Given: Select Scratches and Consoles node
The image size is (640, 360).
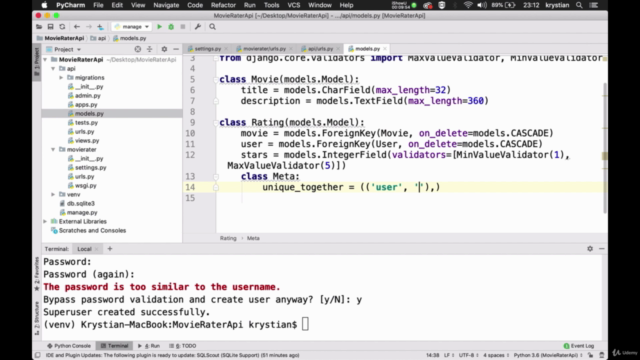Looking at the screenshot, I should pos(92,230).
